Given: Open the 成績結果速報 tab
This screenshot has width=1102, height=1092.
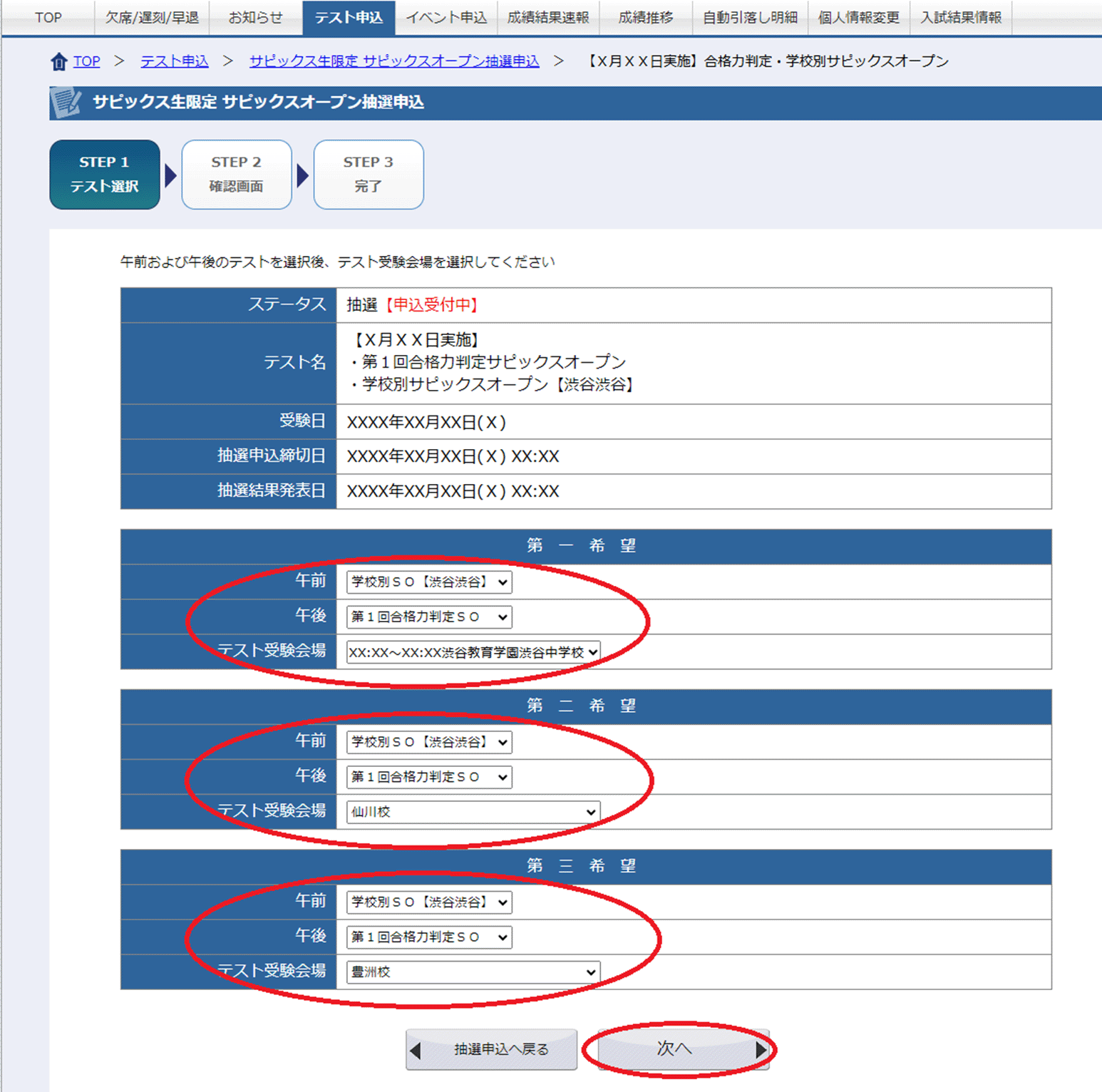Looking at the screenshot, I should point(548,18).
